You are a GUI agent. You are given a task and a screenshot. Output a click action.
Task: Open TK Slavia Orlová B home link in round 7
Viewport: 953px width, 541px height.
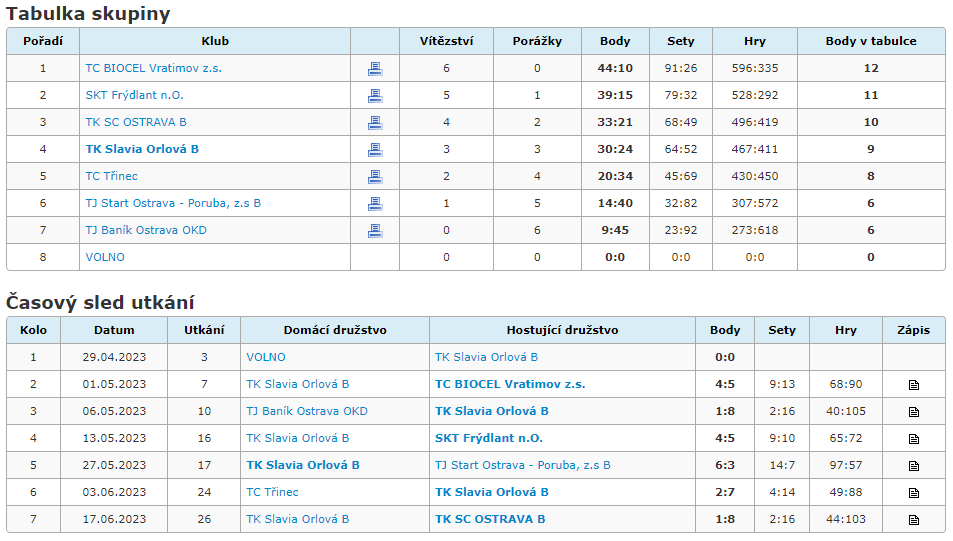coord(297,519)
